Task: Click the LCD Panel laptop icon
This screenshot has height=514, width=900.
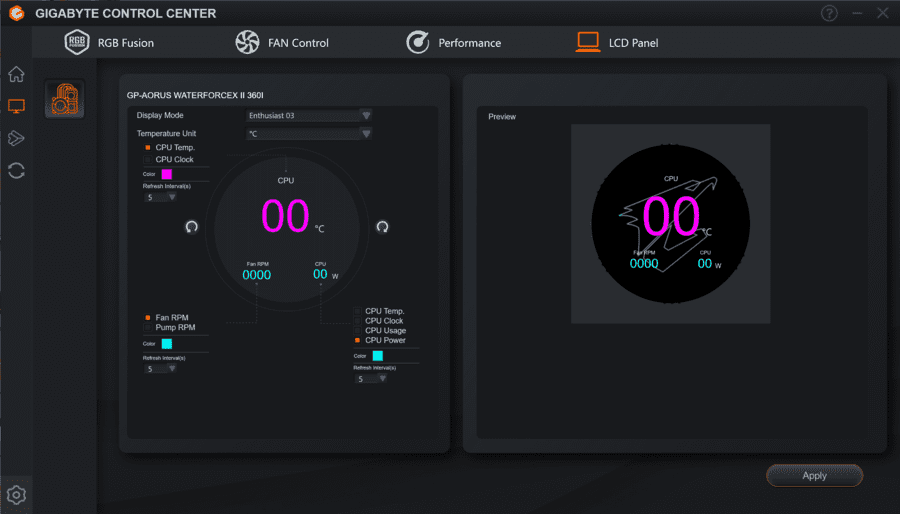Action: tap(588, 42)
